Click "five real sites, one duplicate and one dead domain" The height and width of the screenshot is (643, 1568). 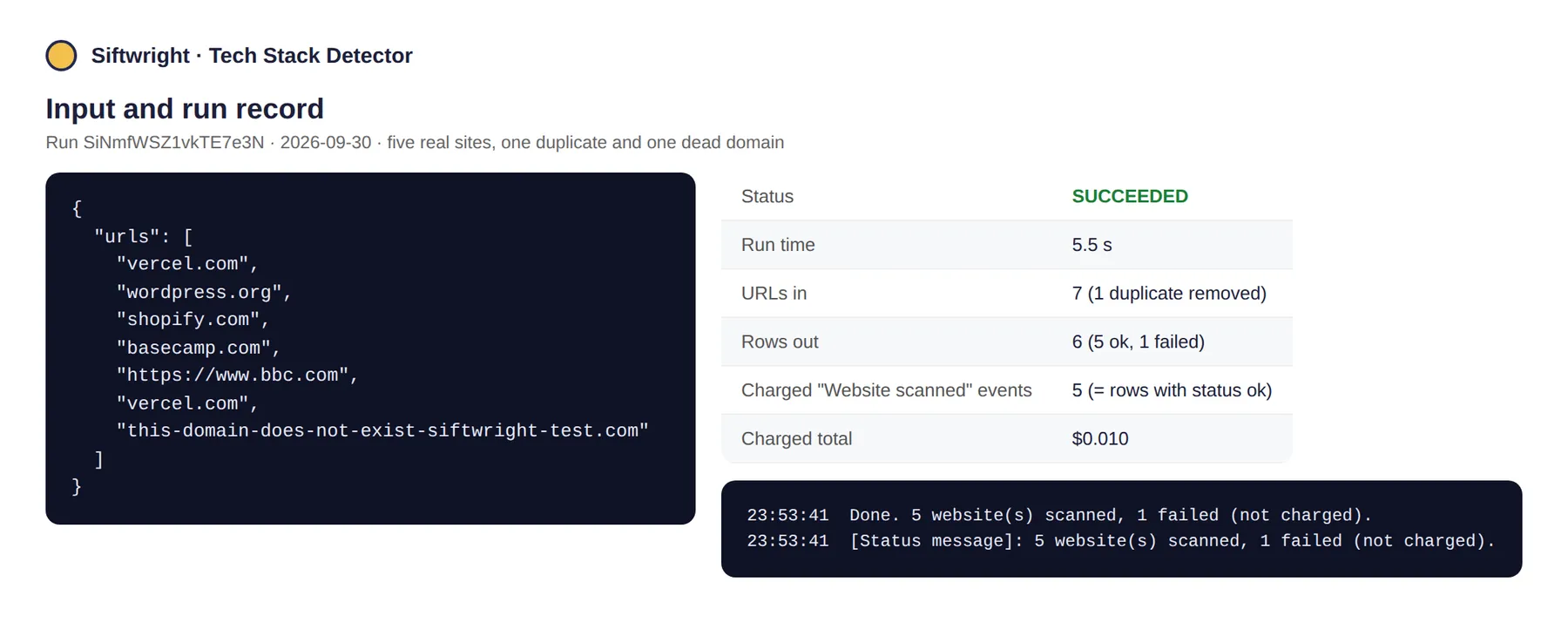(585, 142)
